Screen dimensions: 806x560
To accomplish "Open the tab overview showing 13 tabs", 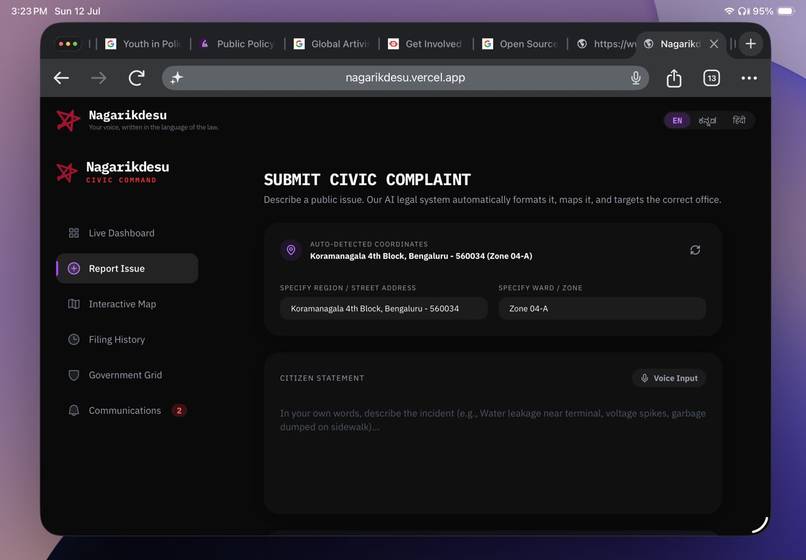I will click(711, 78).
